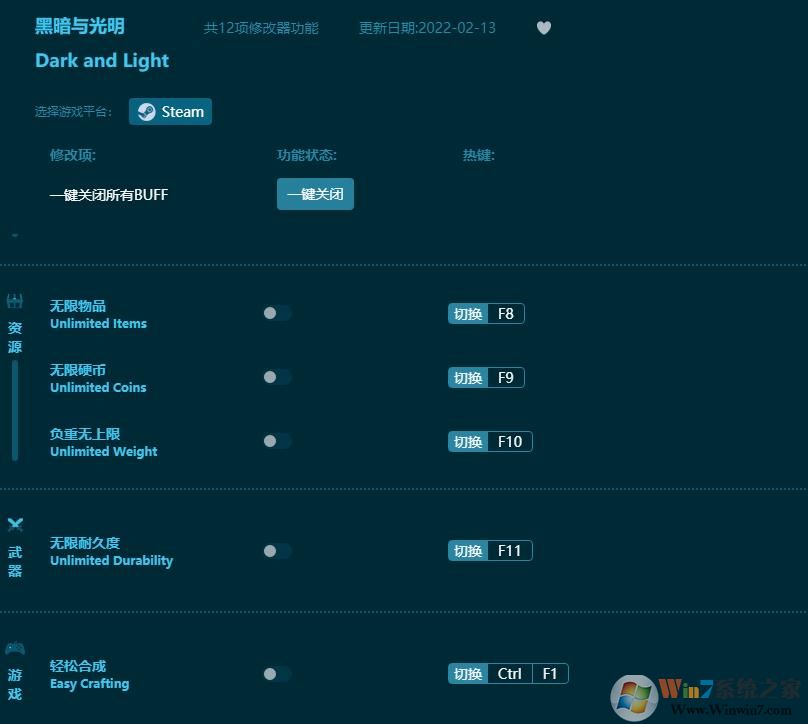
Task: Click the F10 hotkey field
Action: coord(510,442)
